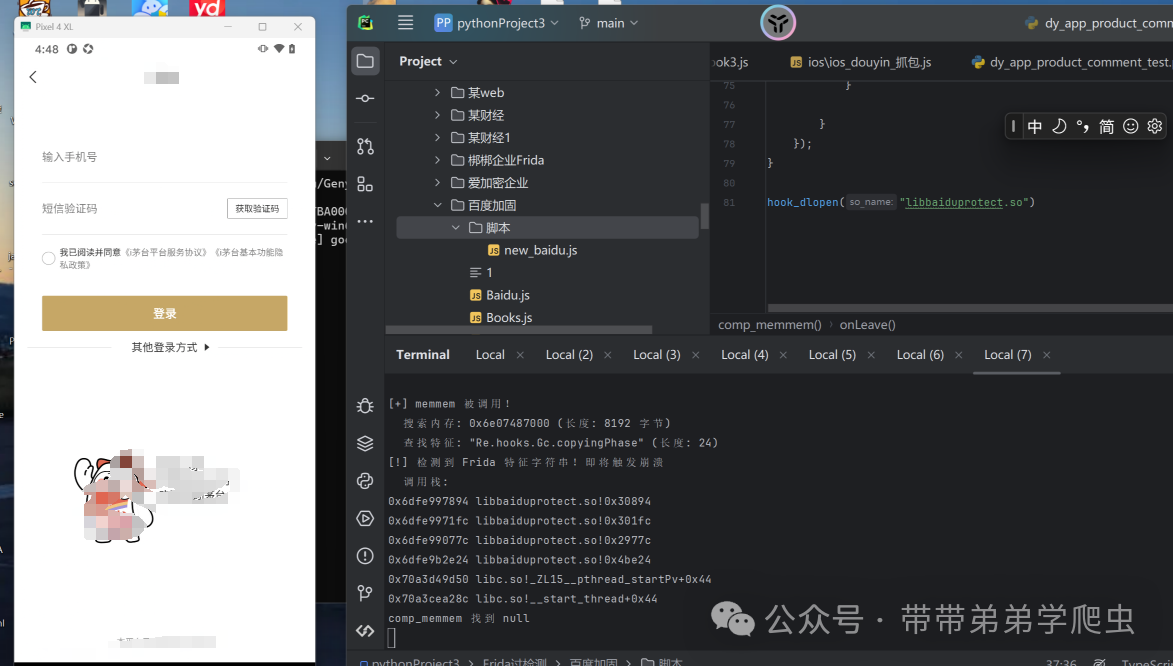Open IME settings gear icon
Viewport: 1173px width, 666px height.
point(1155,126)
